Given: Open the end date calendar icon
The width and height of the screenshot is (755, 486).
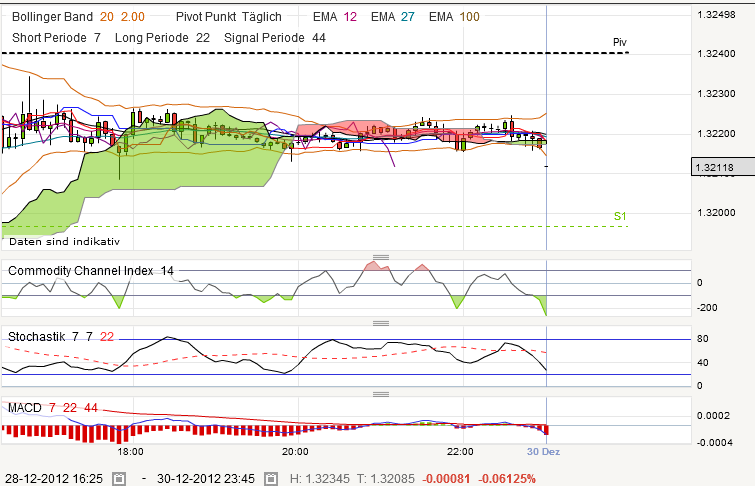Looking at the screenshot, I should (271, 479).
